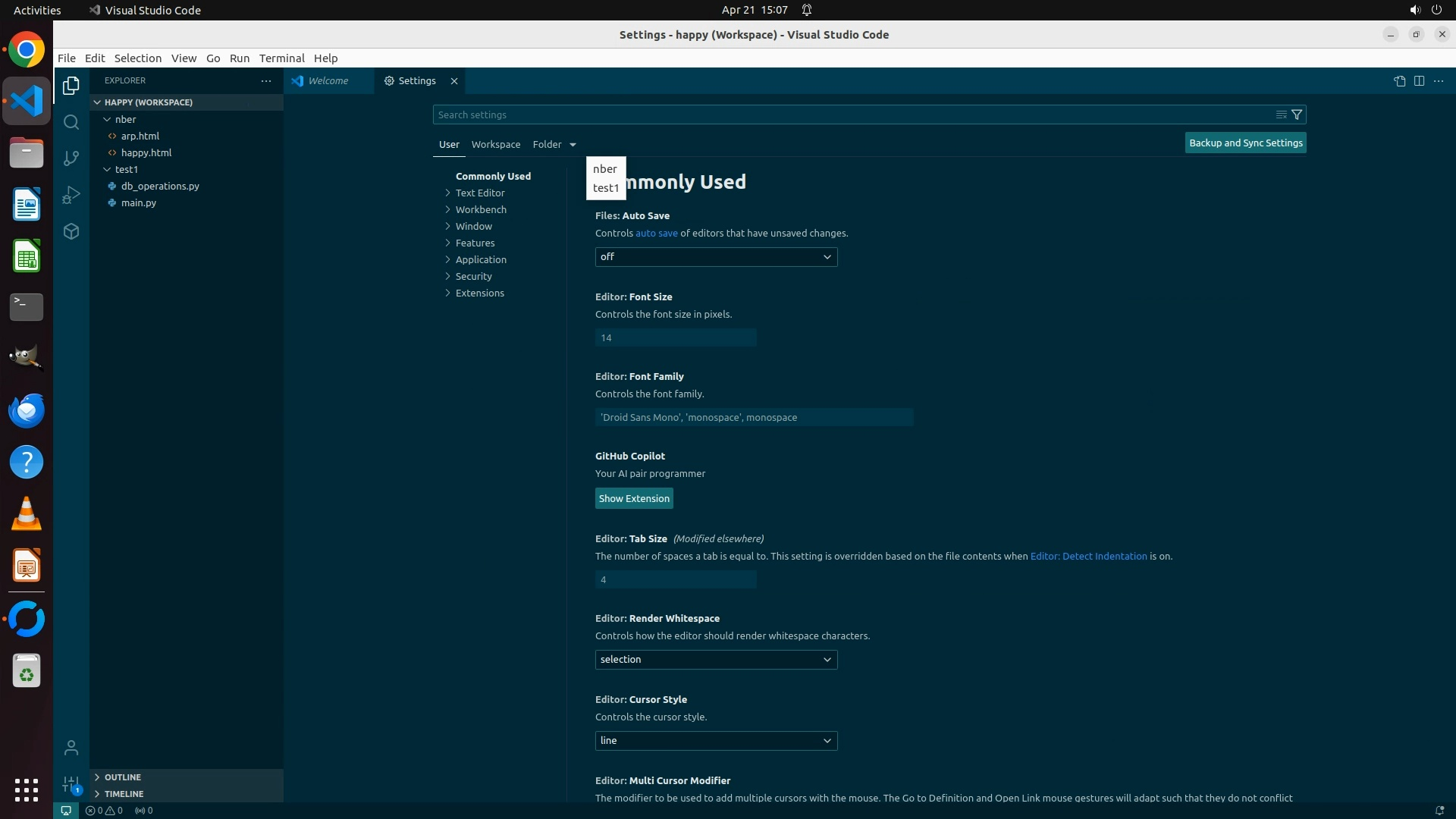Image resolution: width=1456 pixels, height=819 pixels.
Task: Click Open Settings (JSON) icon in editor toolbar
Action: pos(1399,81)
